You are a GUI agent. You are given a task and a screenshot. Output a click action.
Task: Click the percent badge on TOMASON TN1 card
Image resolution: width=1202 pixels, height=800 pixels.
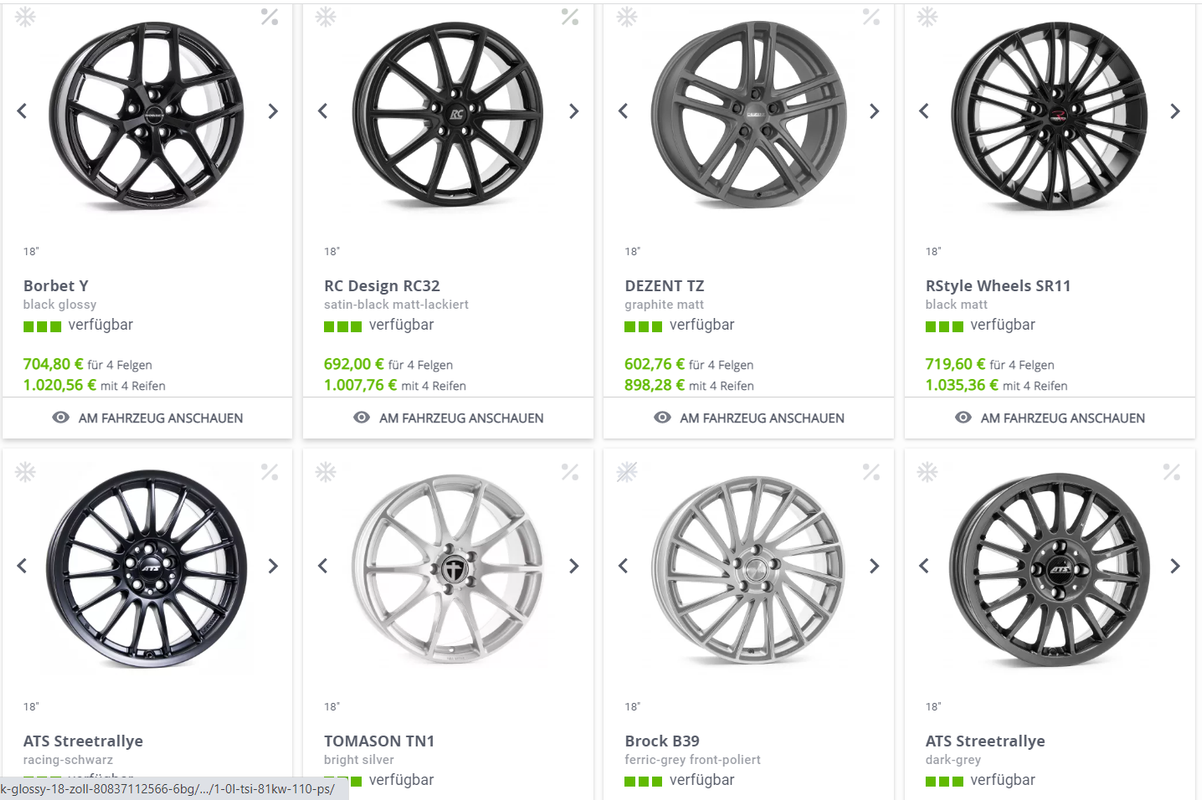[x=570, y=471]
